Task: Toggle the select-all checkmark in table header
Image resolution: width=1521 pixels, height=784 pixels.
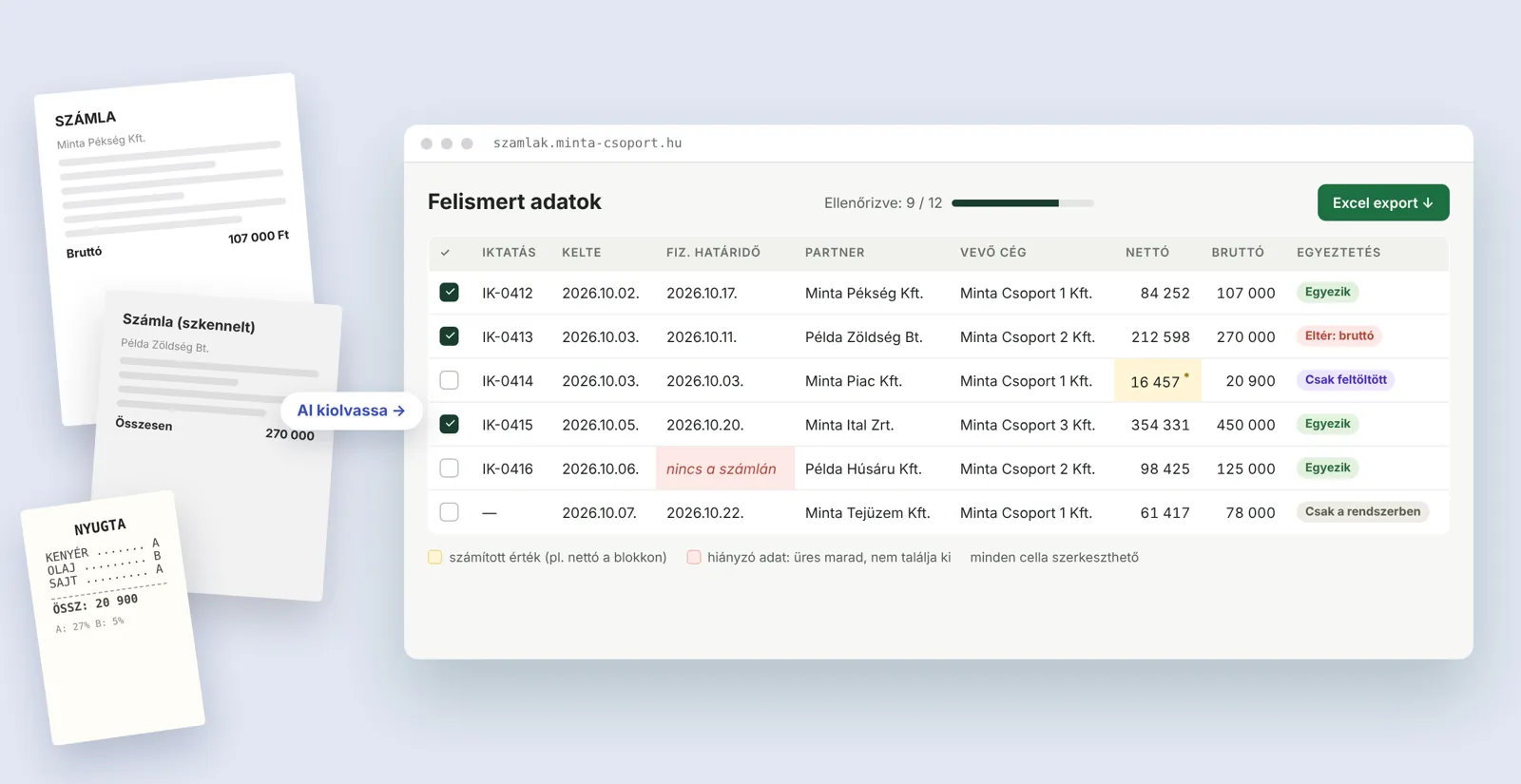Action: coord(445,253)
